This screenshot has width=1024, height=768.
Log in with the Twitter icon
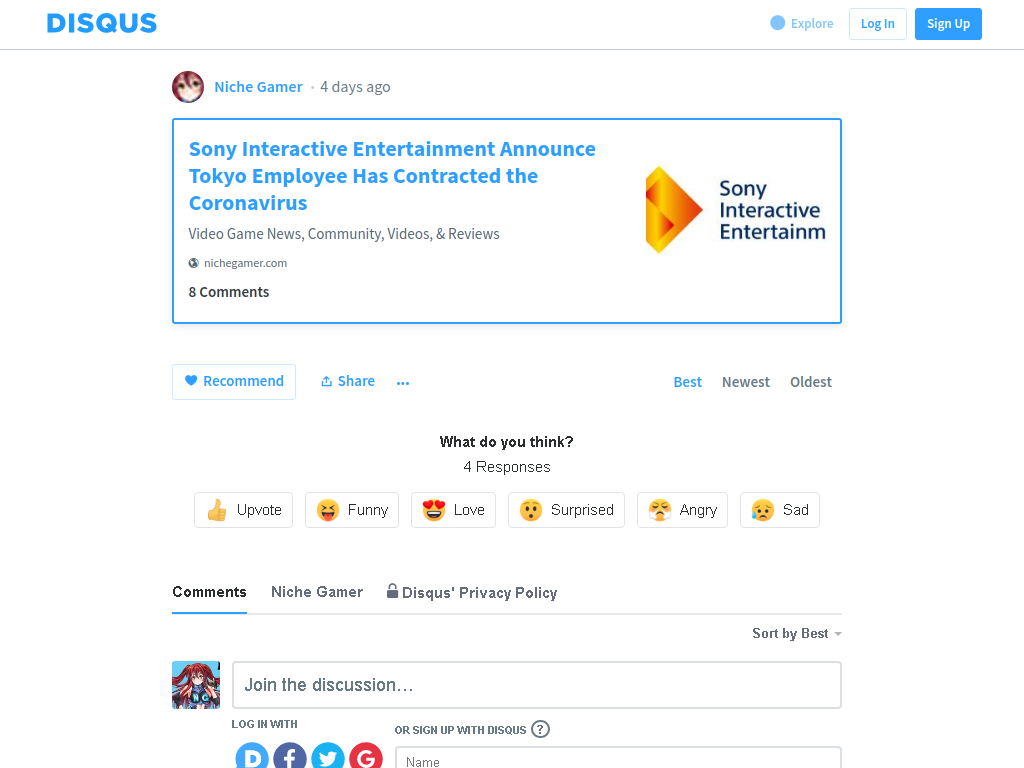click(x=328, y=756)
